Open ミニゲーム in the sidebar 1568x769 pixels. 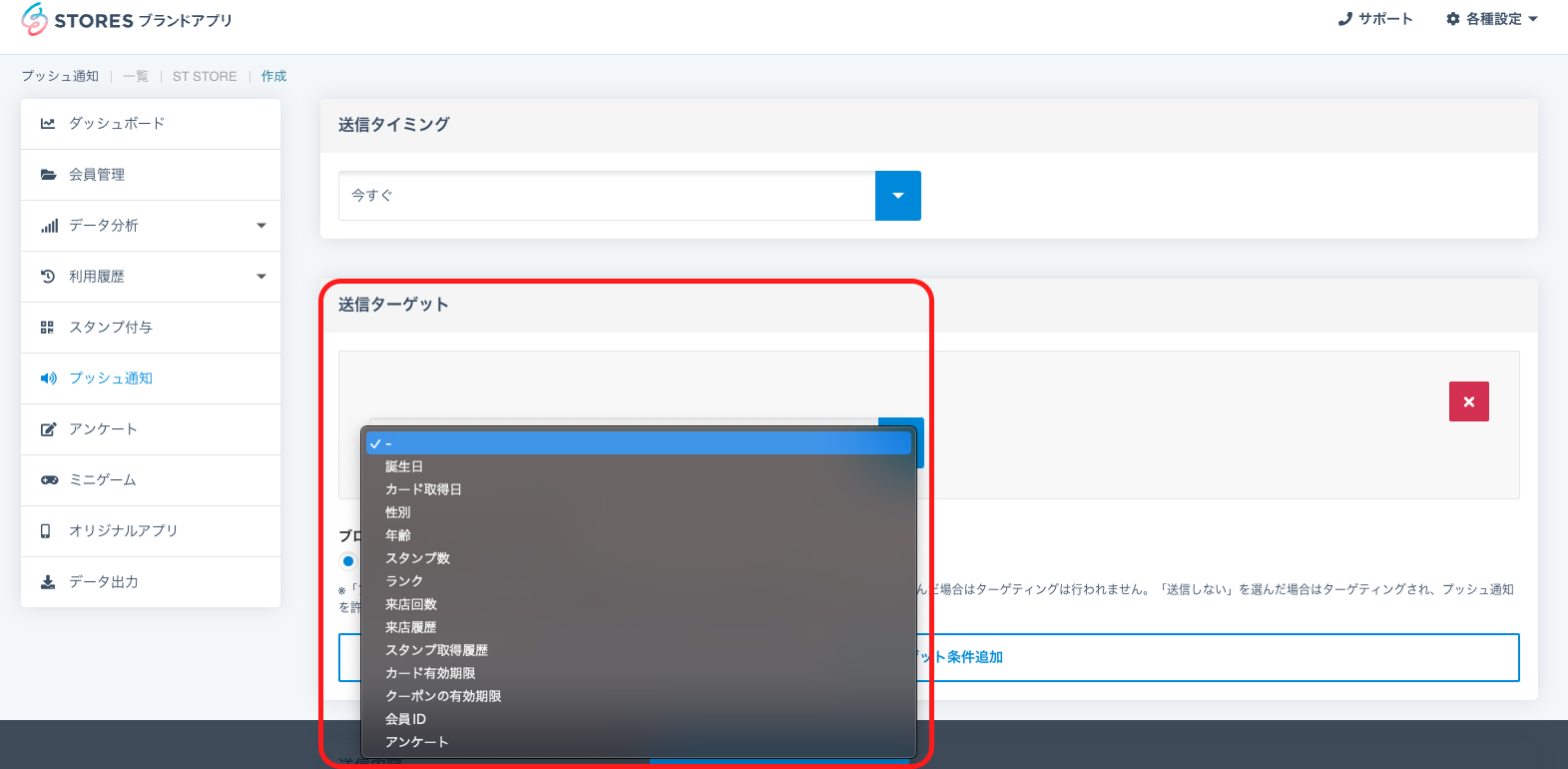151,480
